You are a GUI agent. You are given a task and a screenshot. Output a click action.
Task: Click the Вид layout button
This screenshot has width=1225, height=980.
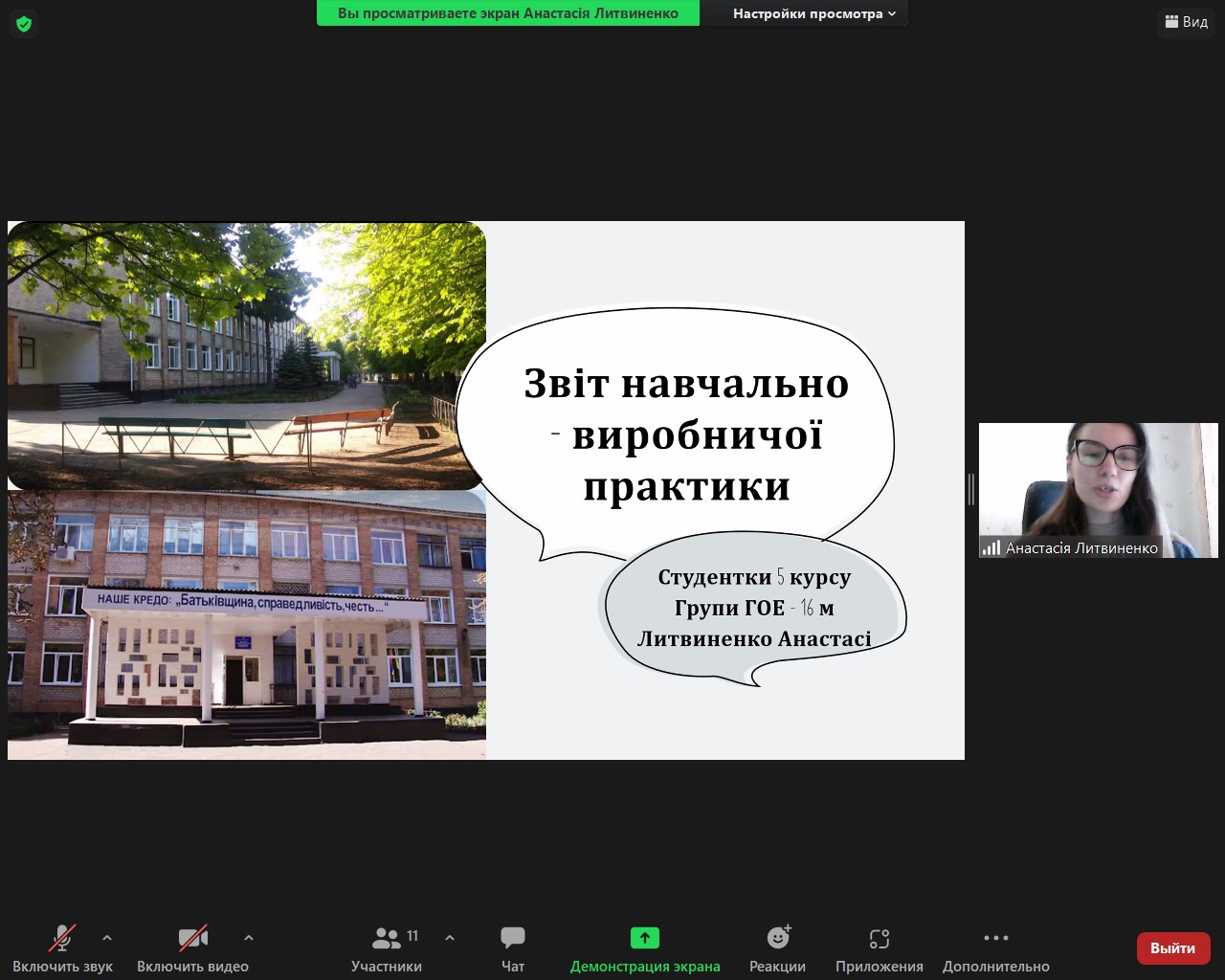[1187, 22]
